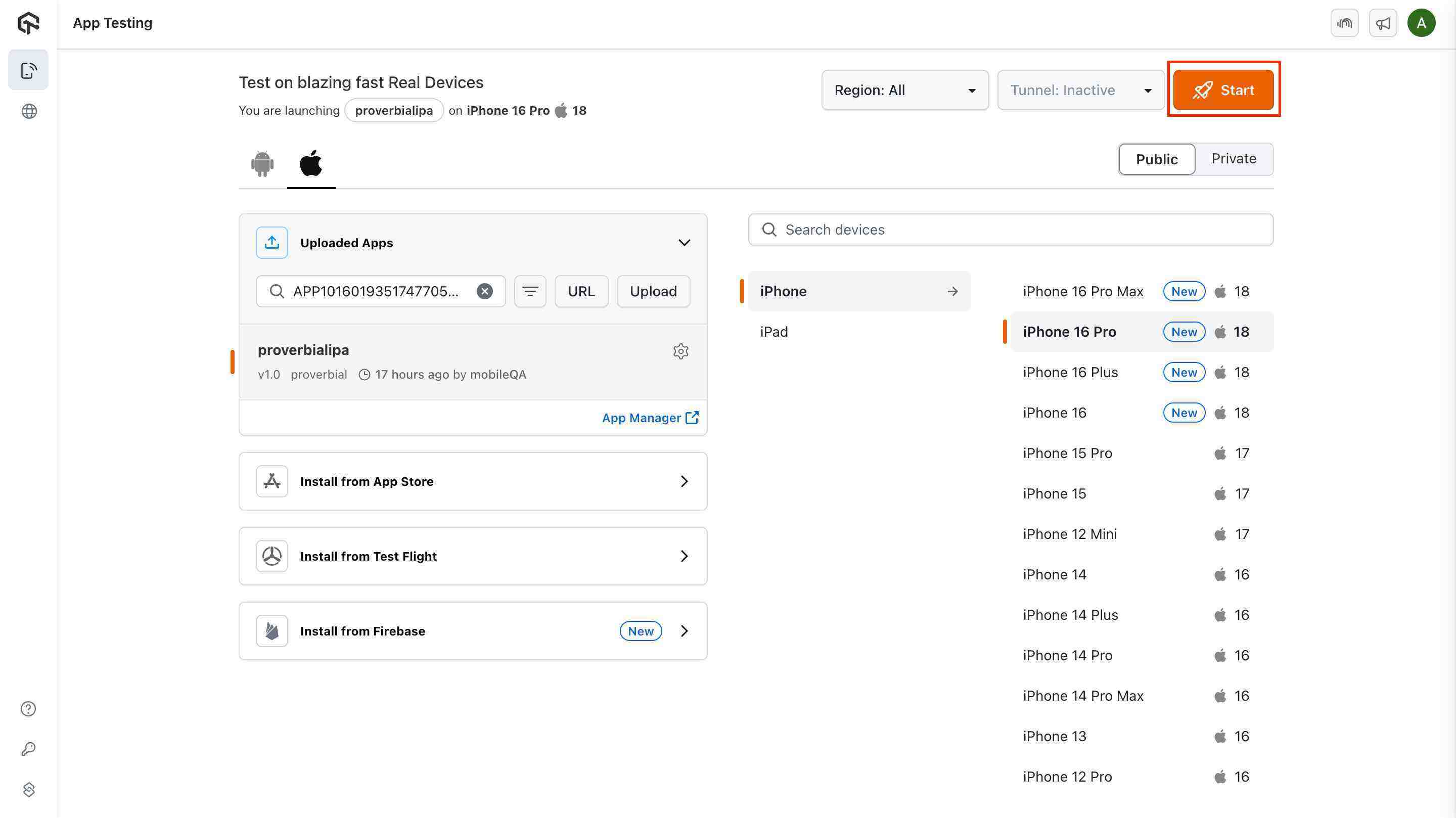Open the tunnel status icon in header

[x=1344, y=23]
